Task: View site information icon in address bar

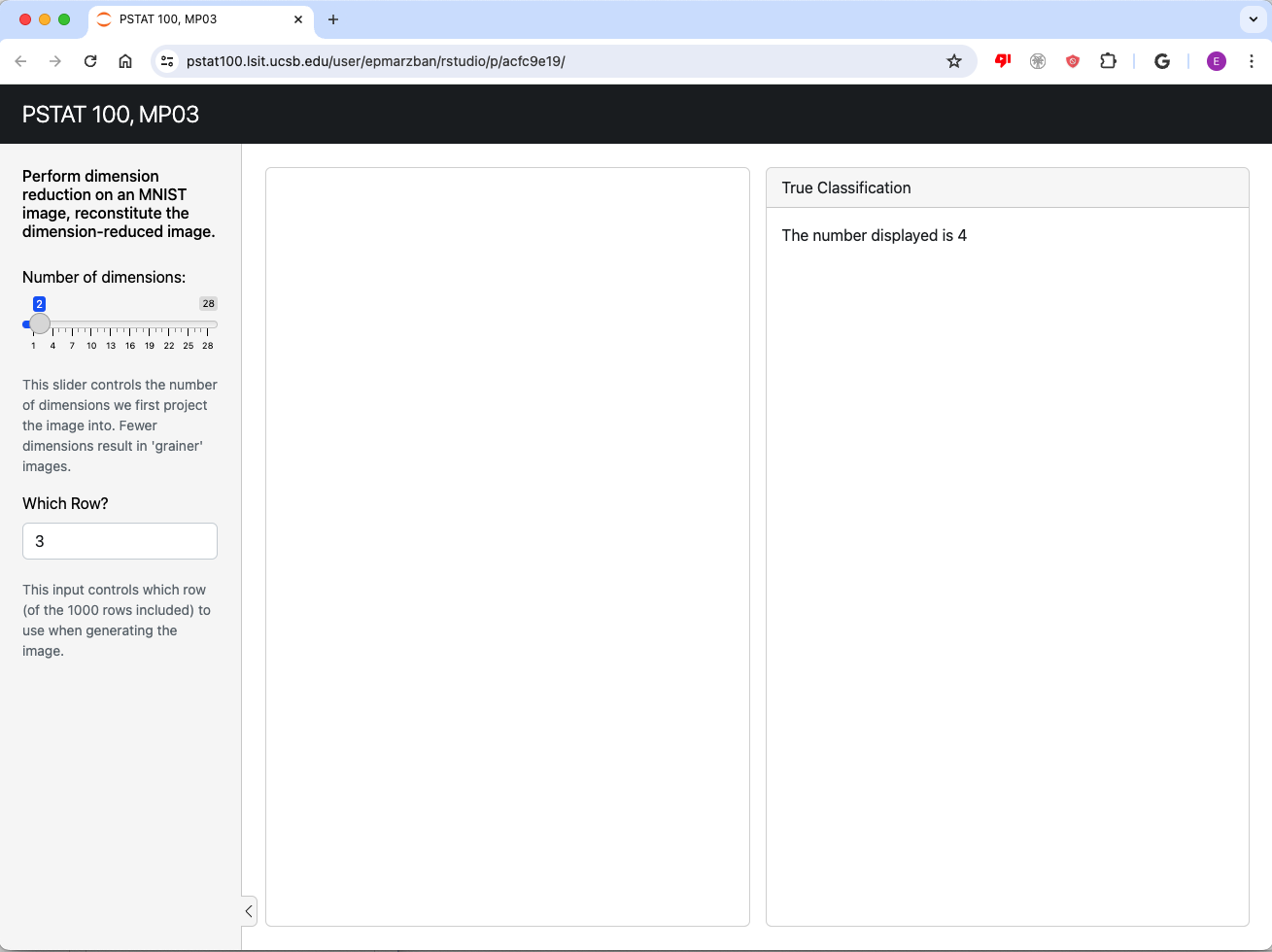Action: click(x=167, y=61)
